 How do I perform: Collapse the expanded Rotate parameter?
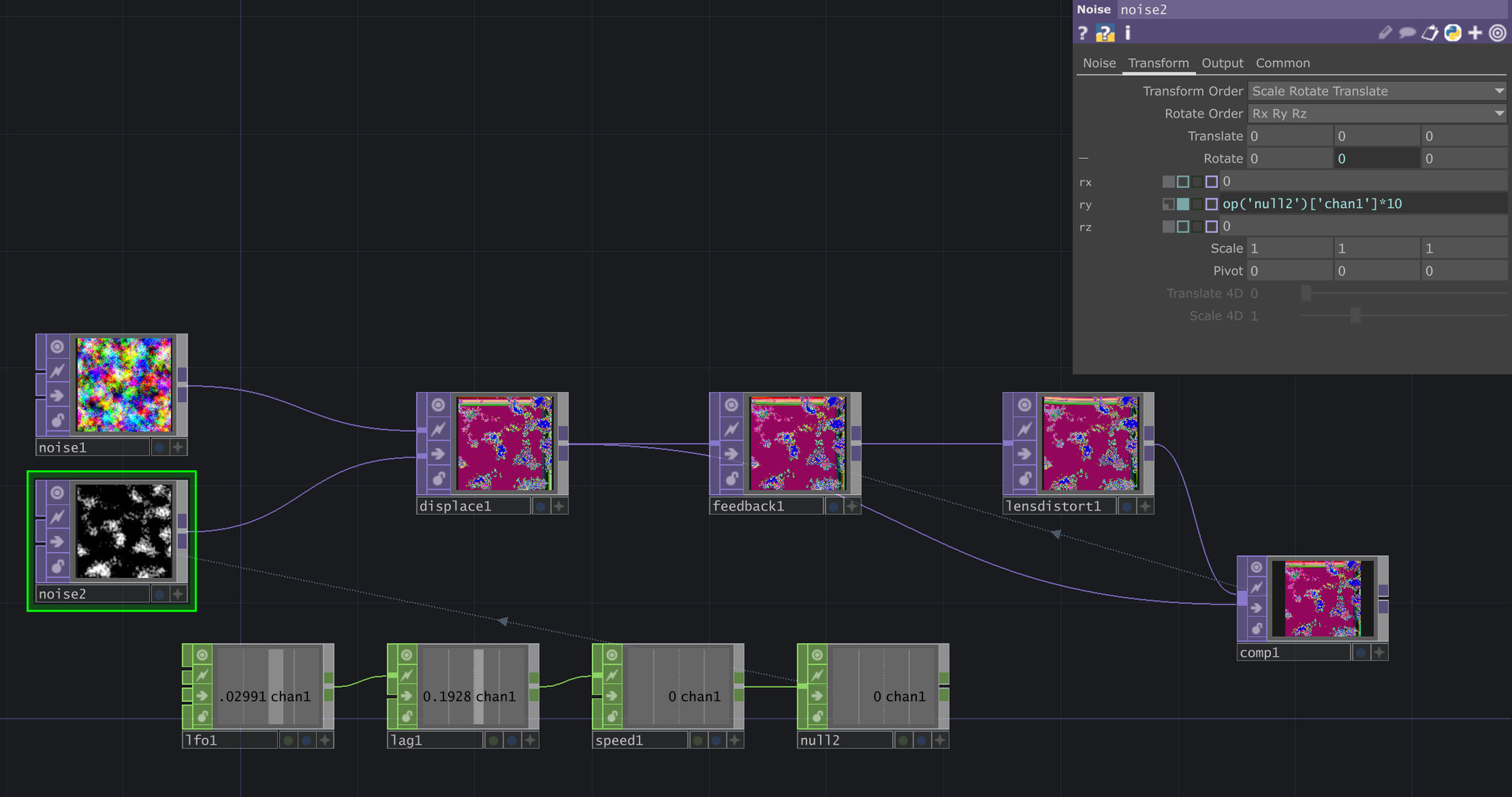pyautogui.click(x=1084, y=159)
